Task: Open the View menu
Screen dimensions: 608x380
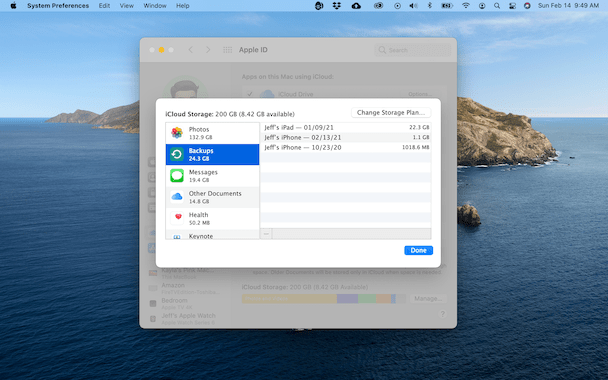Action: coord(127,5)
